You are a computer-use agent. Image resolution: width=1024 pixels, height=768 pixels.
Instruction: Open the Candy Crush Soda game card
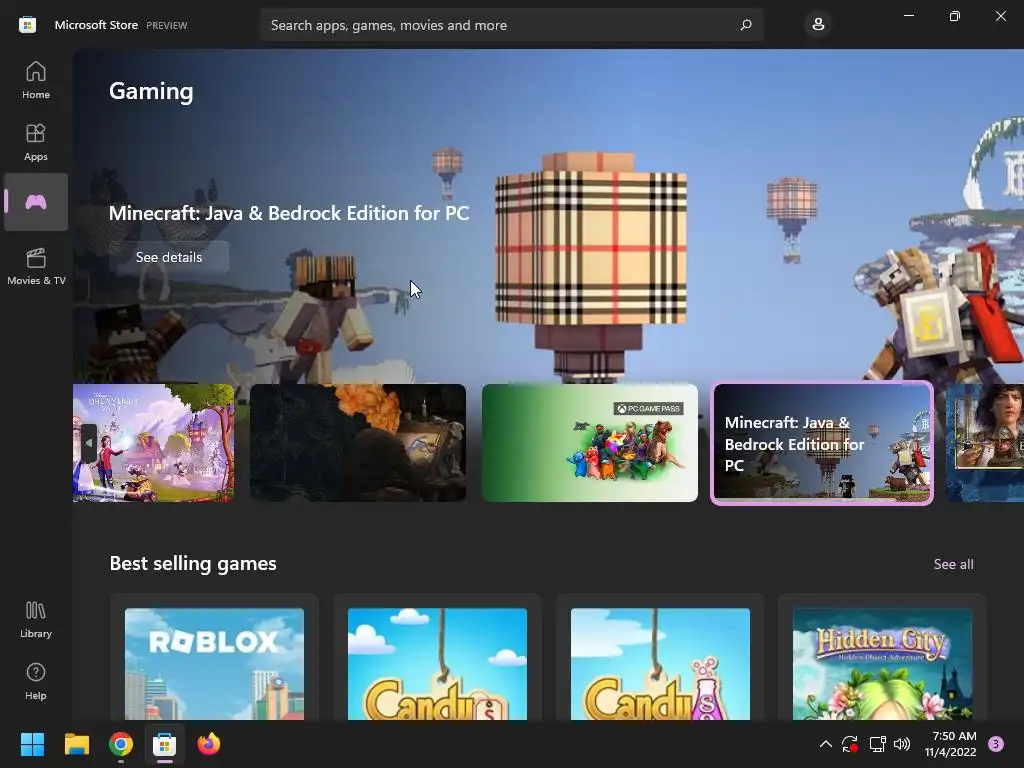660,658
